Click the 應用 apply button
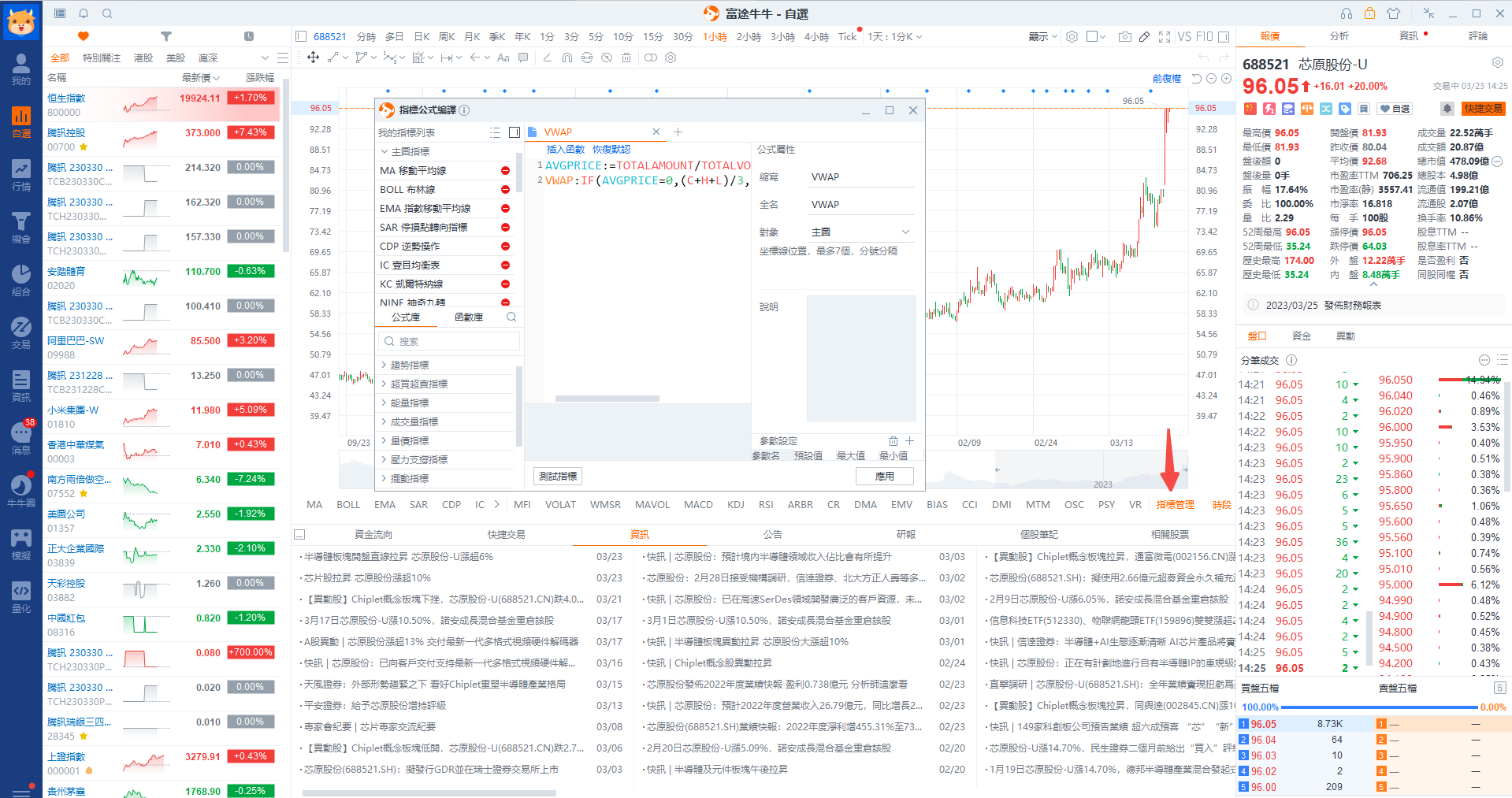Image resolution: width=1512 pixels, height=798 pixels. pyautogui.click(x=884, y=476)
